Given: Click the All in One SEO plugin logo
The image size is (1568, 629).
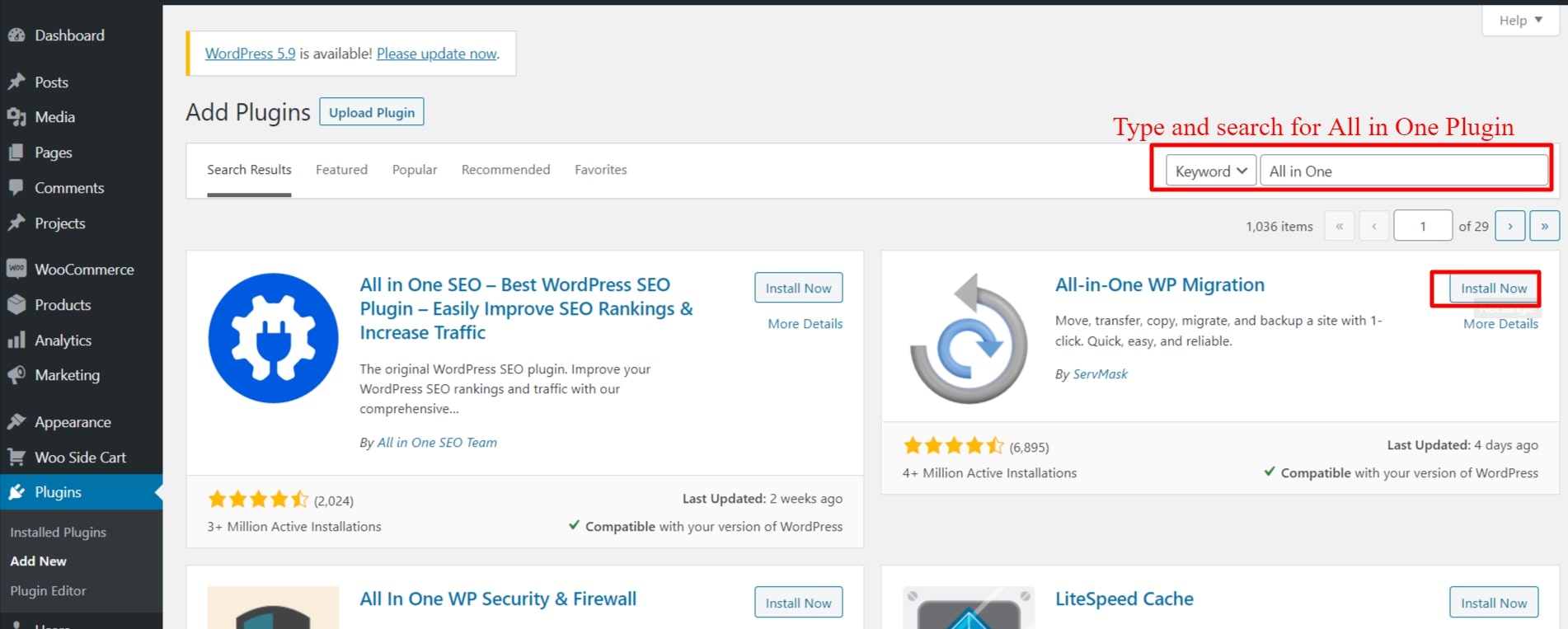Looking at the screenshot, I should point(273,338).
